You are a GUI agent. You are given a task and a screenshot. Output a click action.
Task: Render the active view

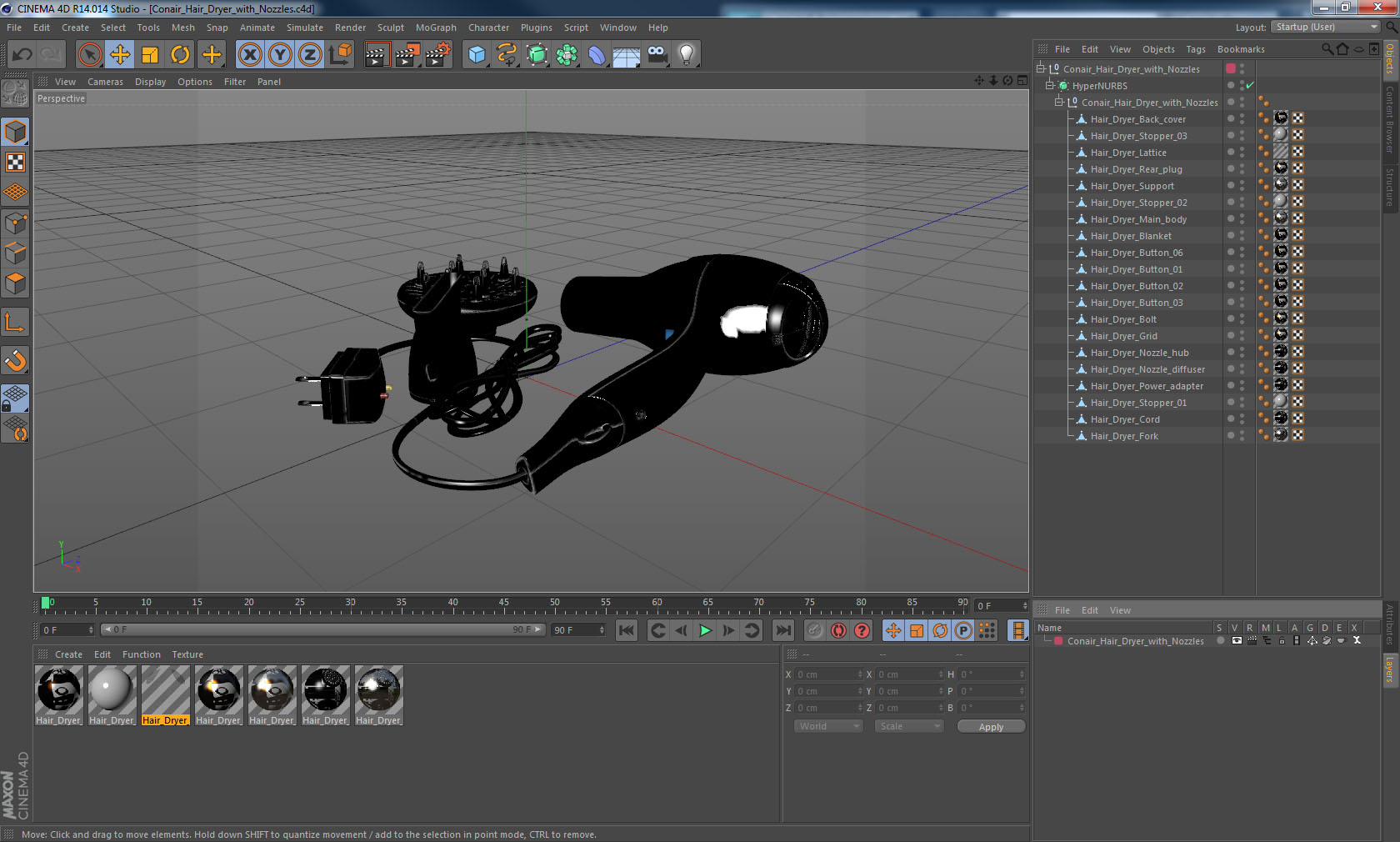(x=377, y=55)
